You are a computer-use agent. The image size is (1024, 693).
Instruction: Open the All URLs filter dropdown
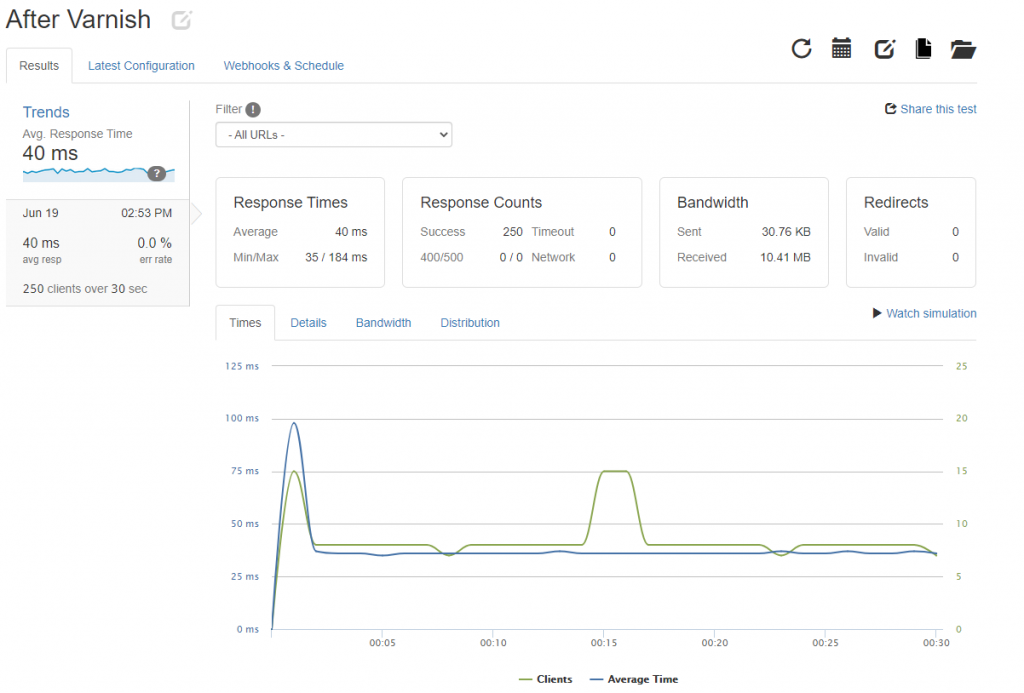[334, 135]
